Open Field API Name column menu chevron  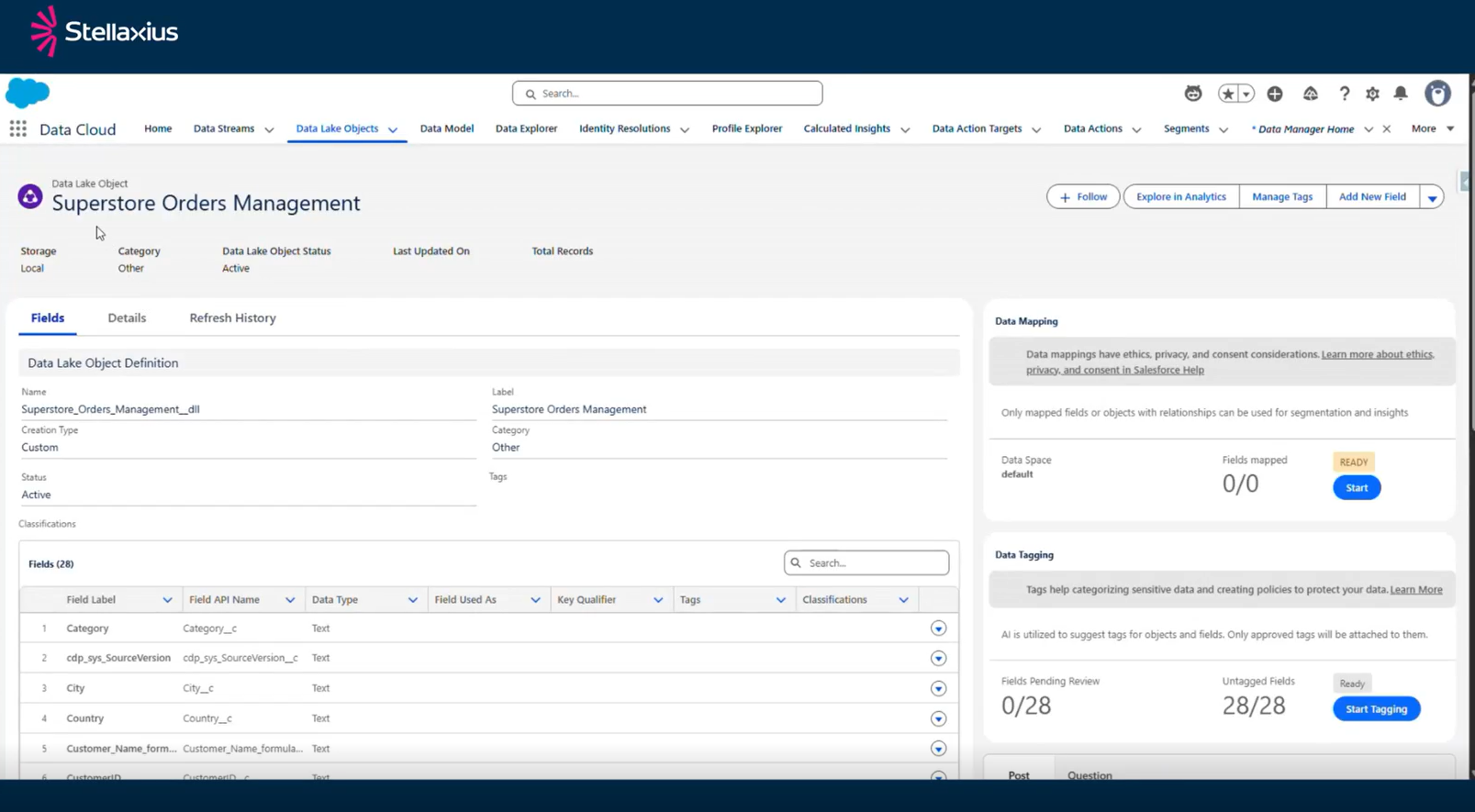pyautogui.click(x=290, y=600)
